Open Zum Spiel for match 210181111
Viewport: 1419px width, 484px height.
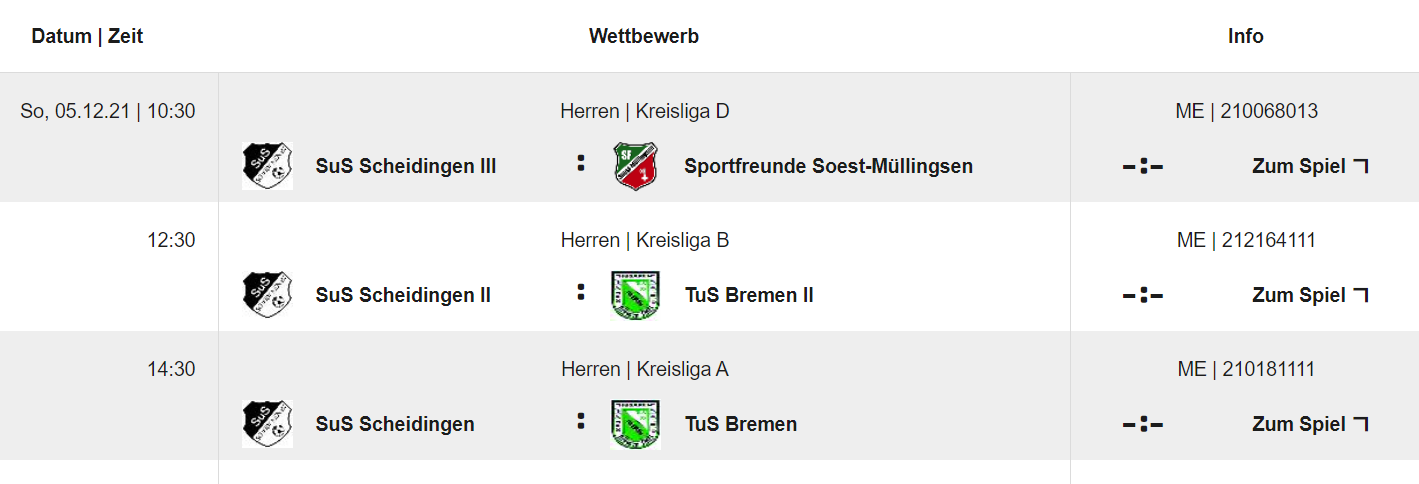point(1309,424)
